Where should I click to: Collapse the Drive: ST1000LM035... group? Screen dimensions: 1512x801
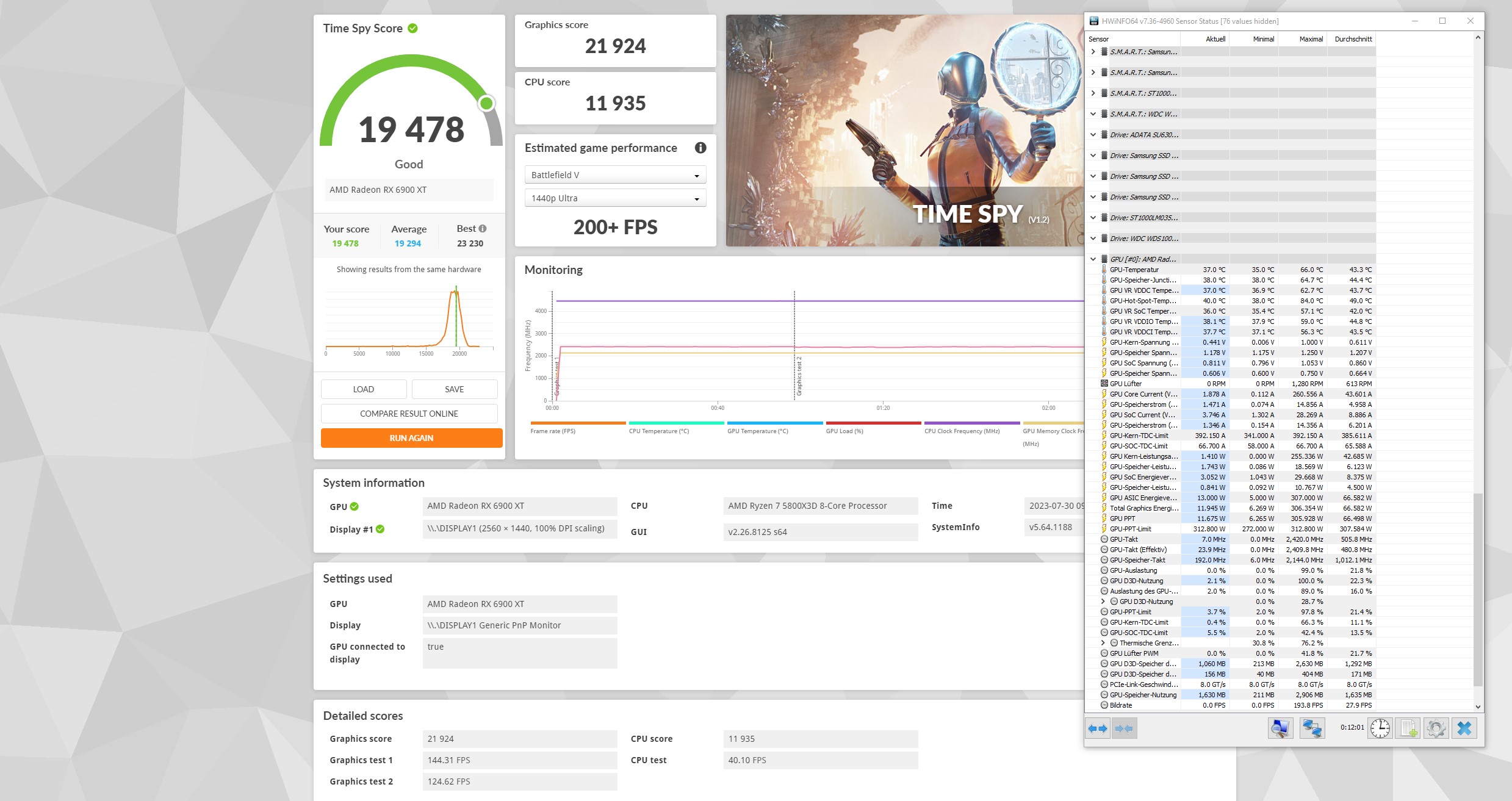[1093, 218]
